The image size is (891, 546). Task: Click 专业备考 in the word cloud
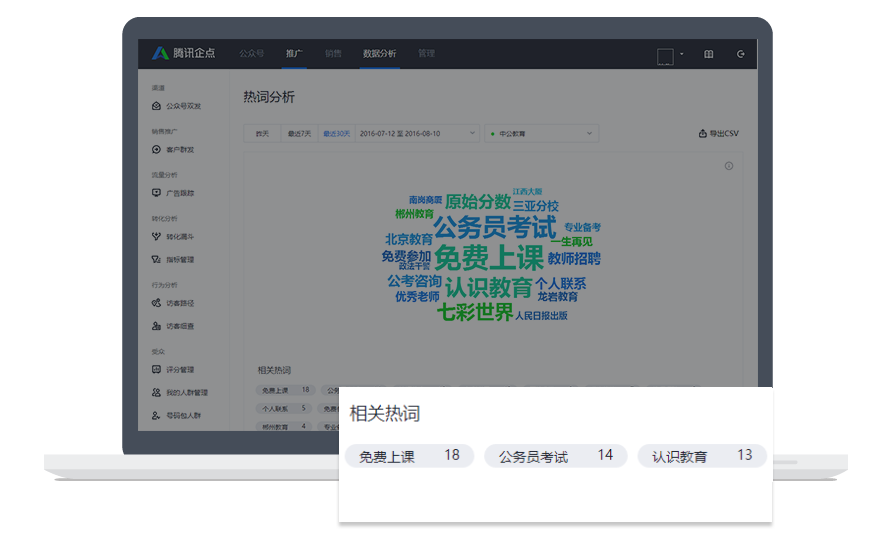(x=582, y=227)
